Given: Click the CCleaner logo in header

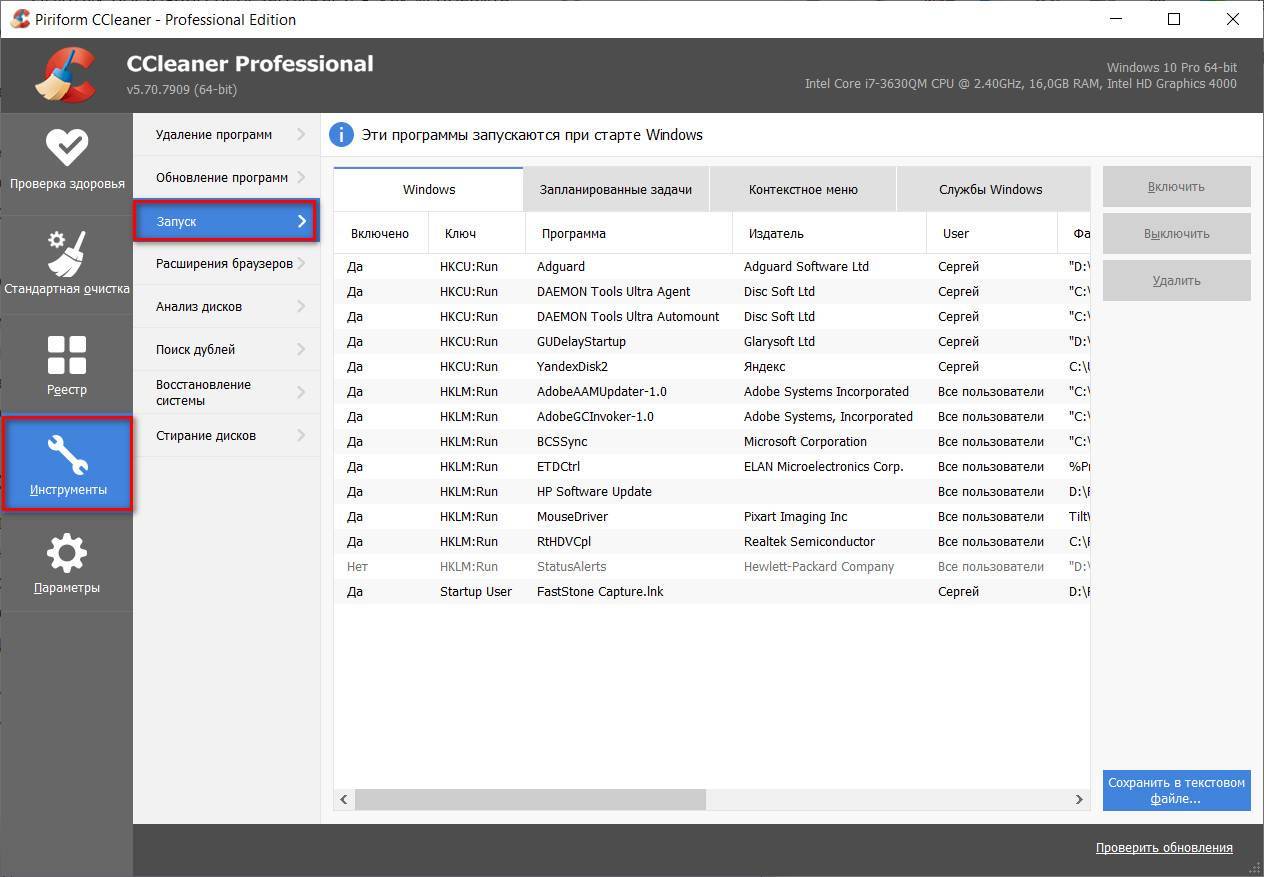Looking at the screenshot, I should tap(66, 75).
